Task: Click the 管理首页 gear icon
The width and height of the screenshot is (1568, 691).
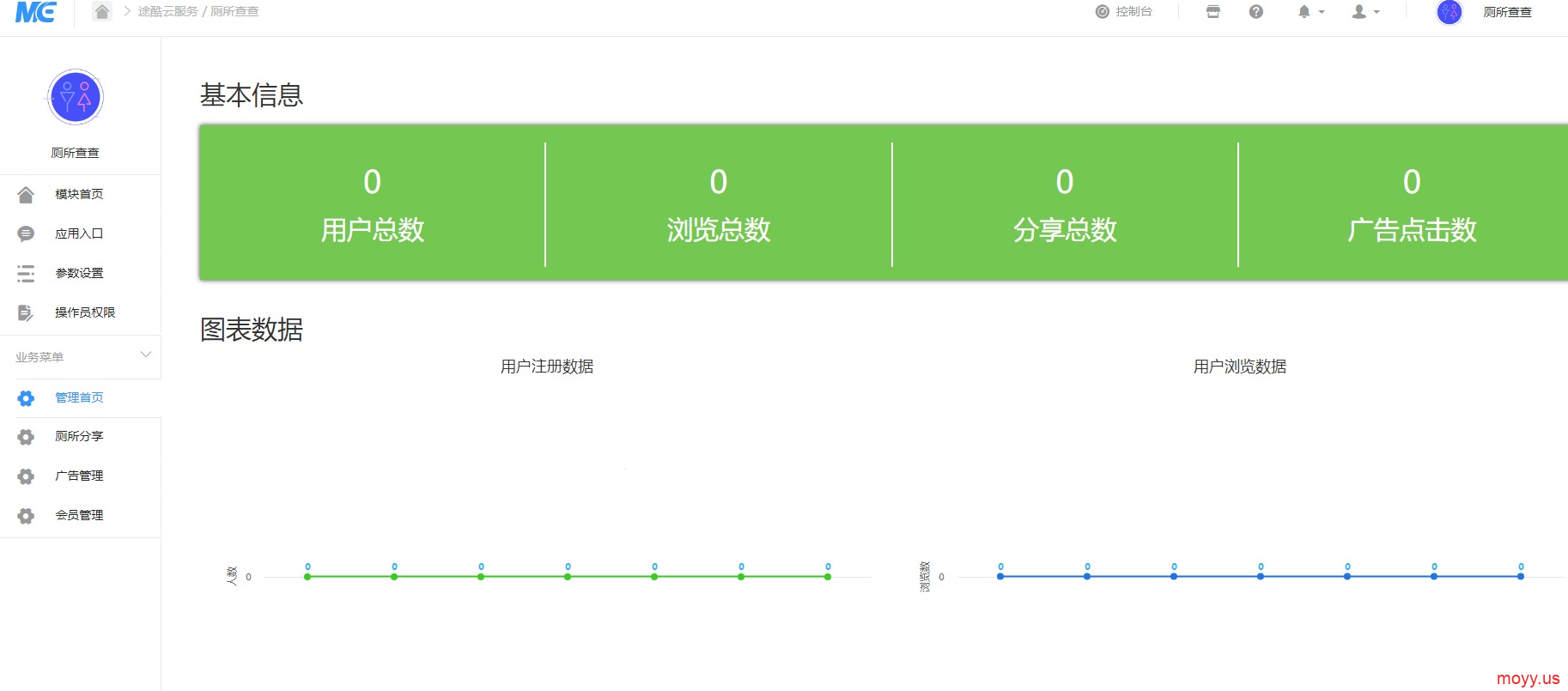Action: [26, 398]
